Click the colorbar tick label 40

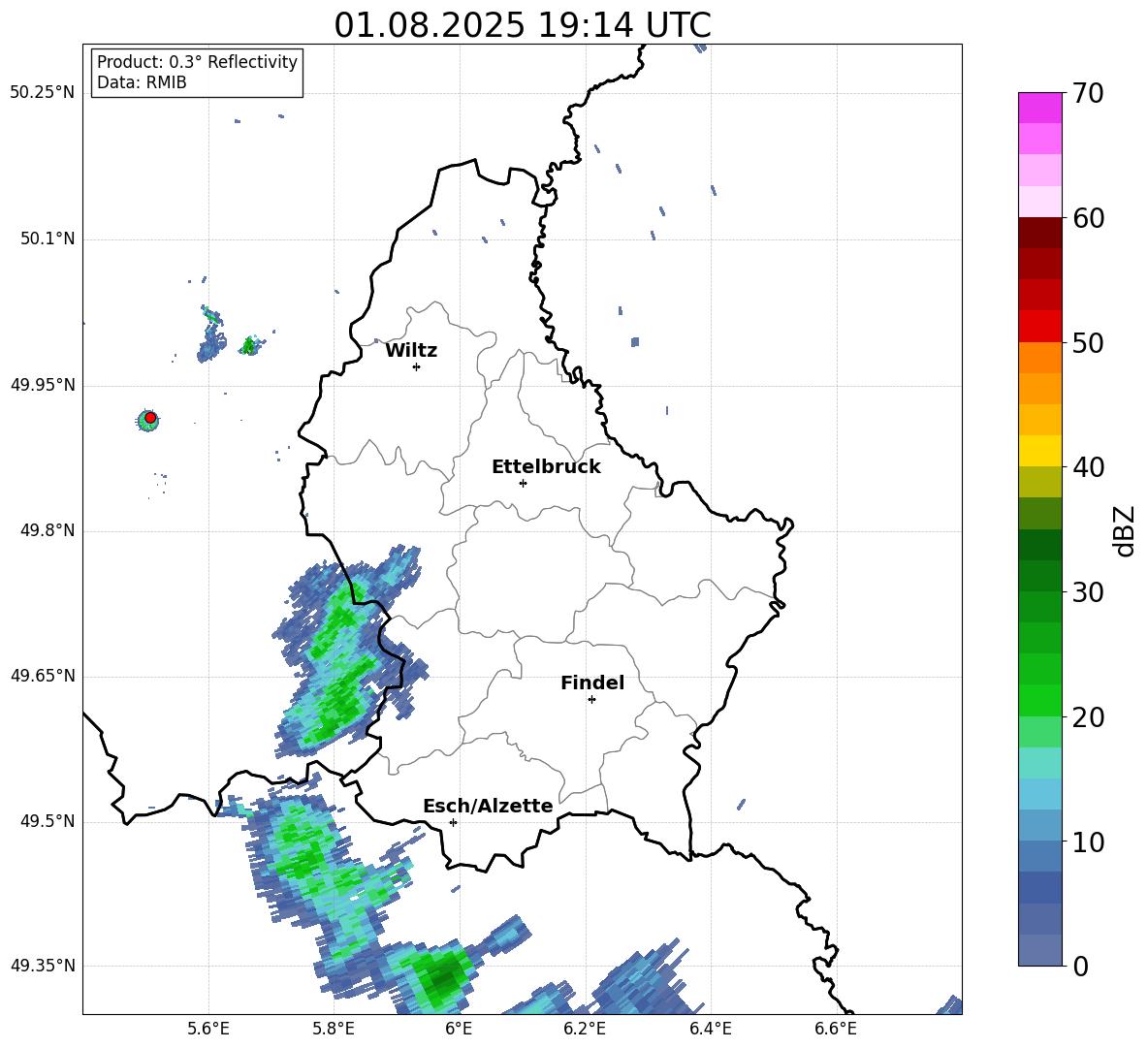[x=1089, y=467]
